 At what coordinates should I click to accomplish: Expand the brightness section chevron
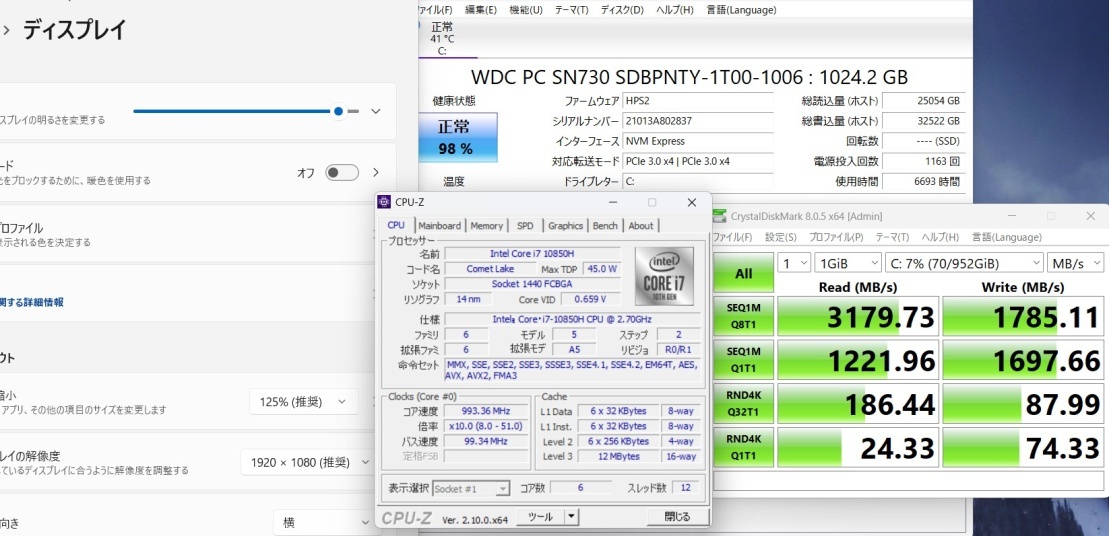(x=376, y=111)
